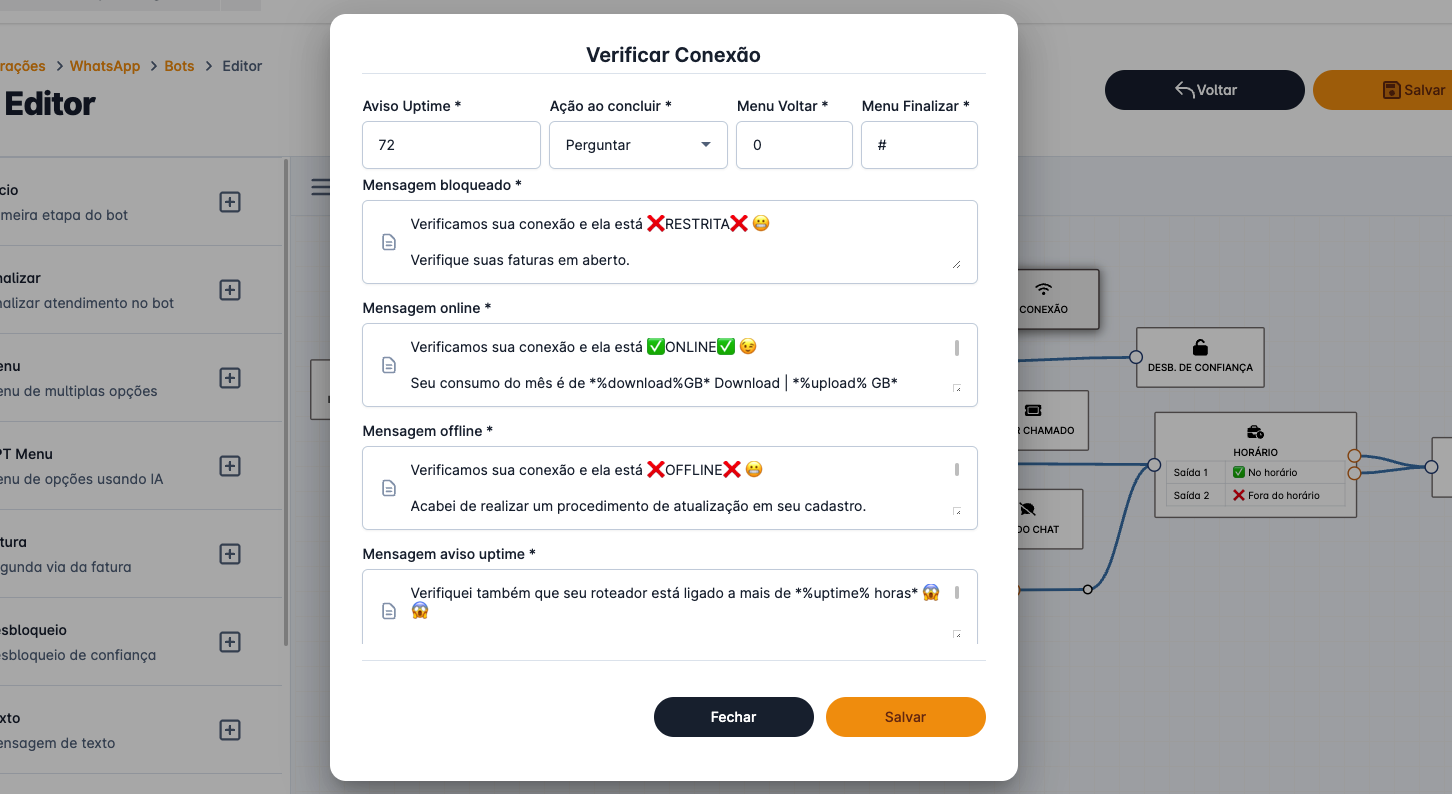Open the hamburger menu above the flow canvas
Screen dimensions: 1452x794
click(x=320, y=187)
